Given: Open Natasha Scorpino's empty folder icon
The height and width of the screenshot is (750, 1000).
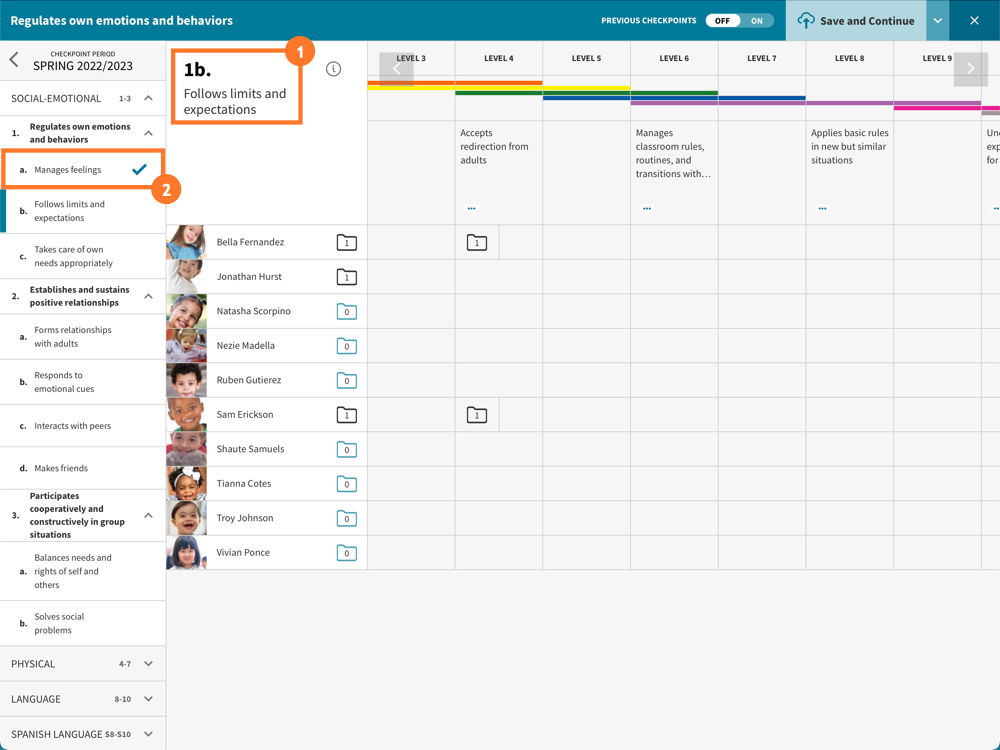Looking at the screenshot, I should tap(346, 312).
